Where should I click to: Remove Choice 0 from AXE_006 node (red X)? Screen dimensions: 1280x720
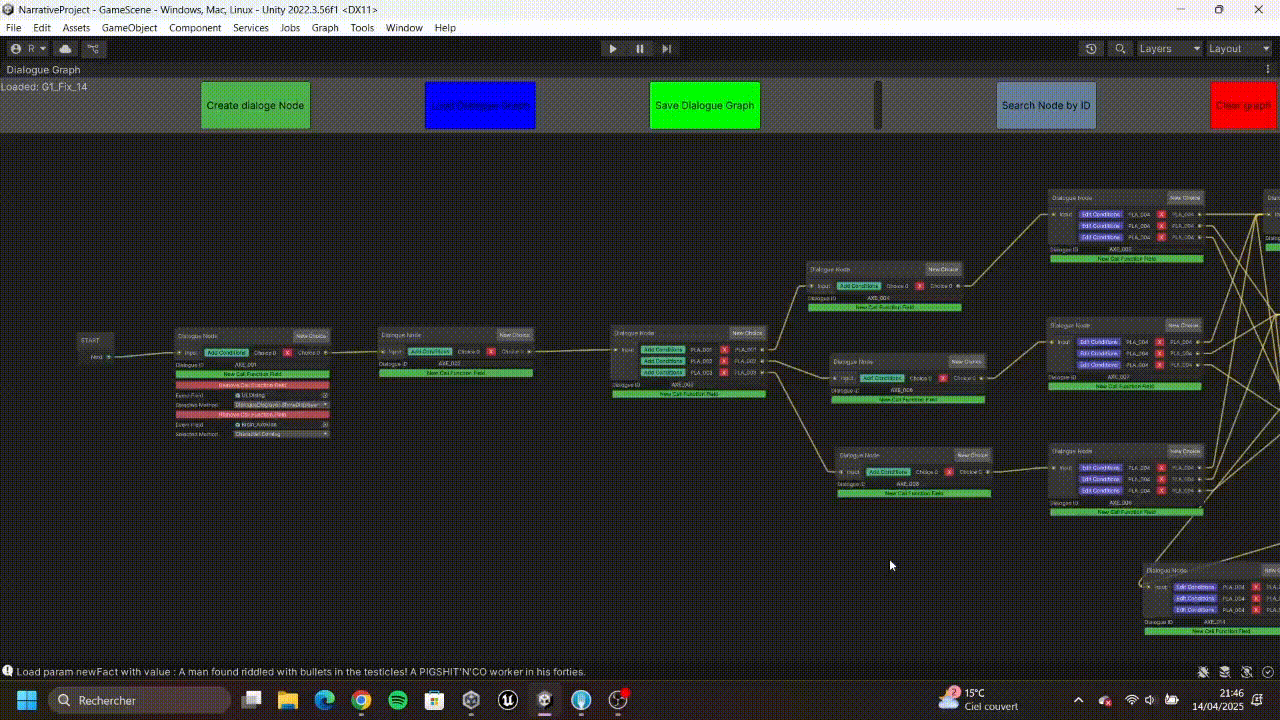click(x=943, y=378)
